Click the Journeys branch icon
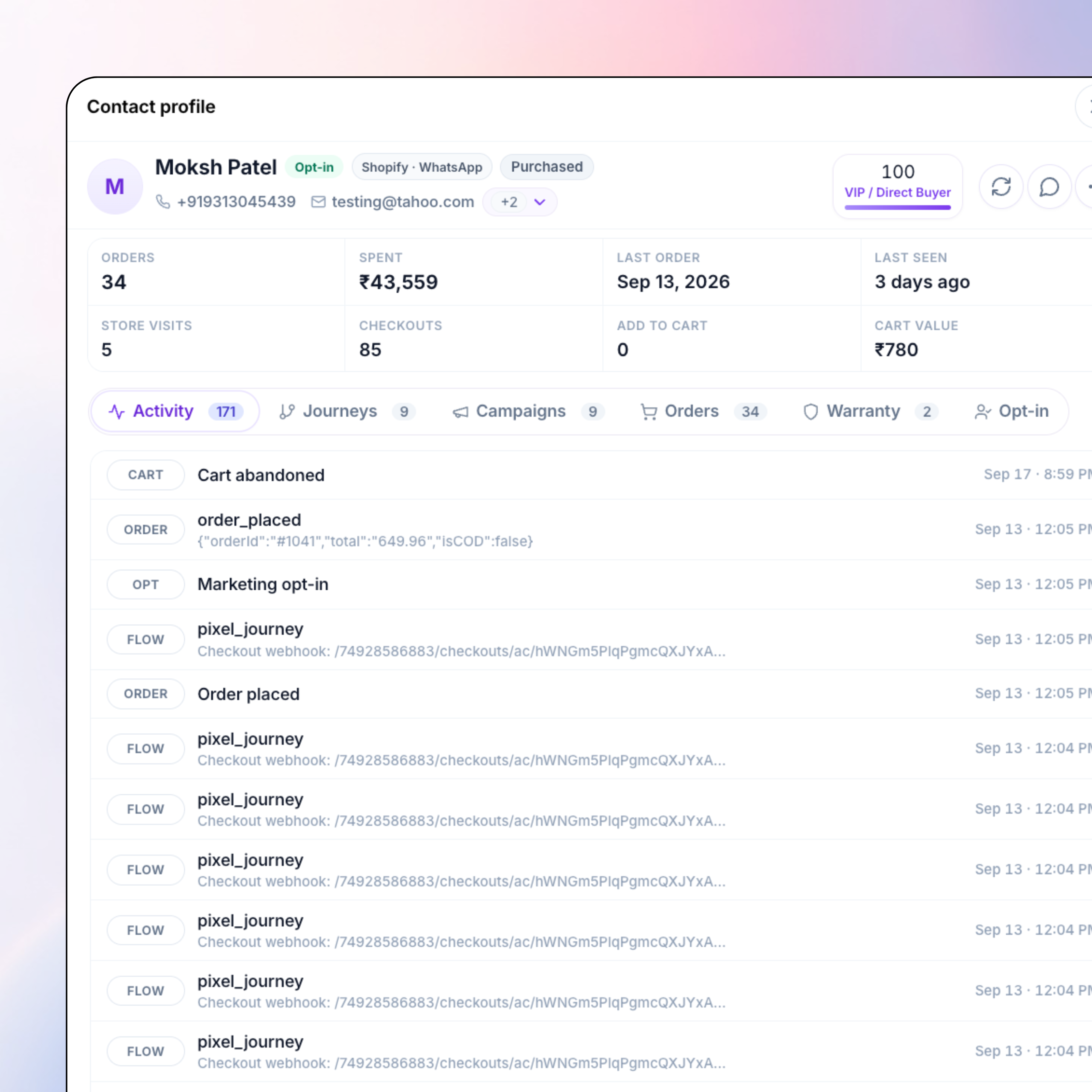The height and width of the screenshot is (1092, 1092). [x=287, y=412]
